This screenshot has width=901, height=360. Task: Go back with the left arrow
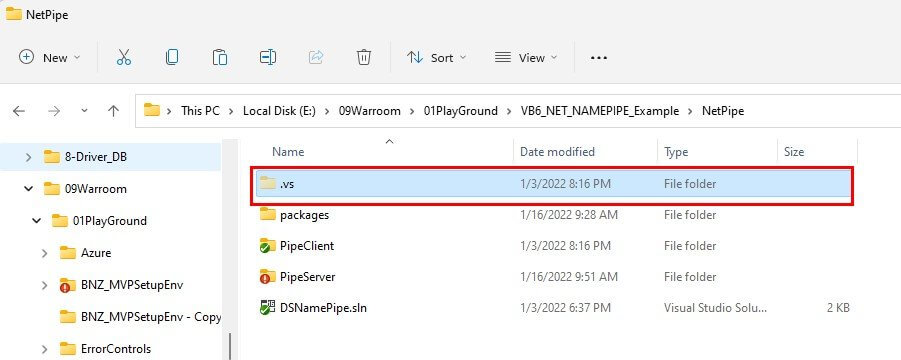pyautogui.click(x=19, y=111)
